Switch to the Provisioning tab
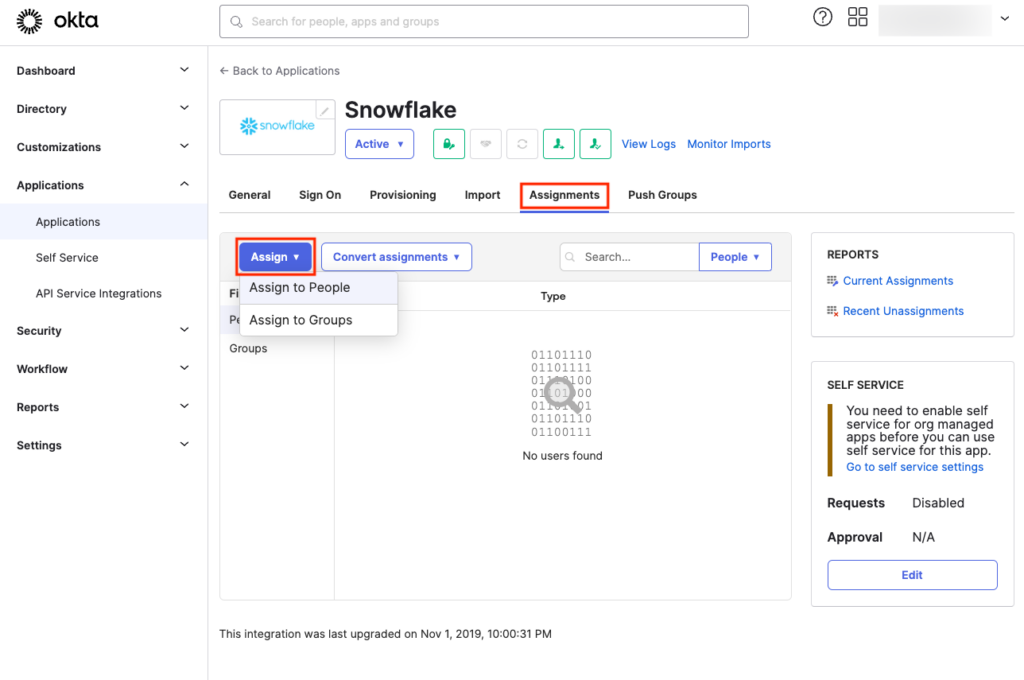This screenshot has width=1024, height=680. (402, 195)
